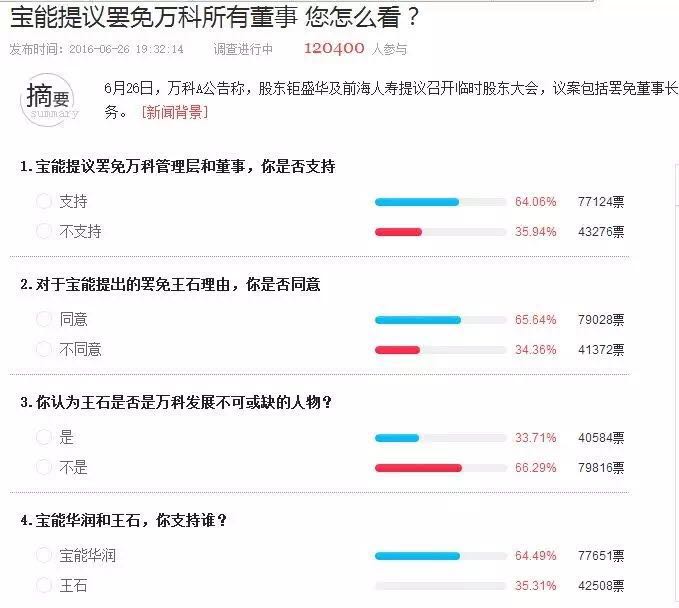This screenshot has width=679, height=608.
Task: Pick the 不是 radio button in question 3
Action: click(43, 468)
